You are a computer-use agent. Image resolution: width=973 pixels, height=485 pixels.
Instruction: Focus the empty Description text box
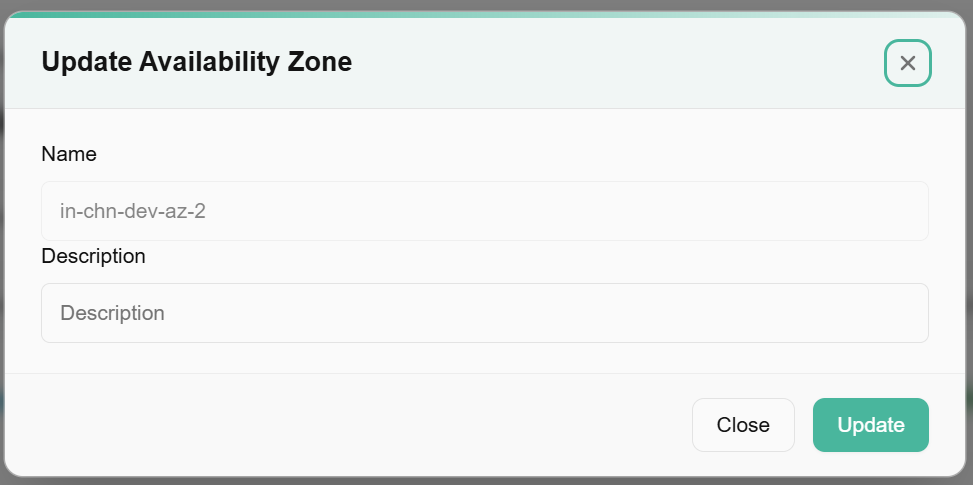pyautogui.click(x=485, y=313)
